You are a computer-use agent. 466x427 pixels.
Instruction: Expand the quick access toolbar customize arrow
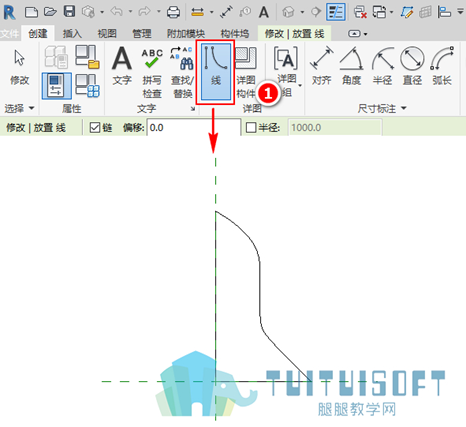click(x=460, y=12)
